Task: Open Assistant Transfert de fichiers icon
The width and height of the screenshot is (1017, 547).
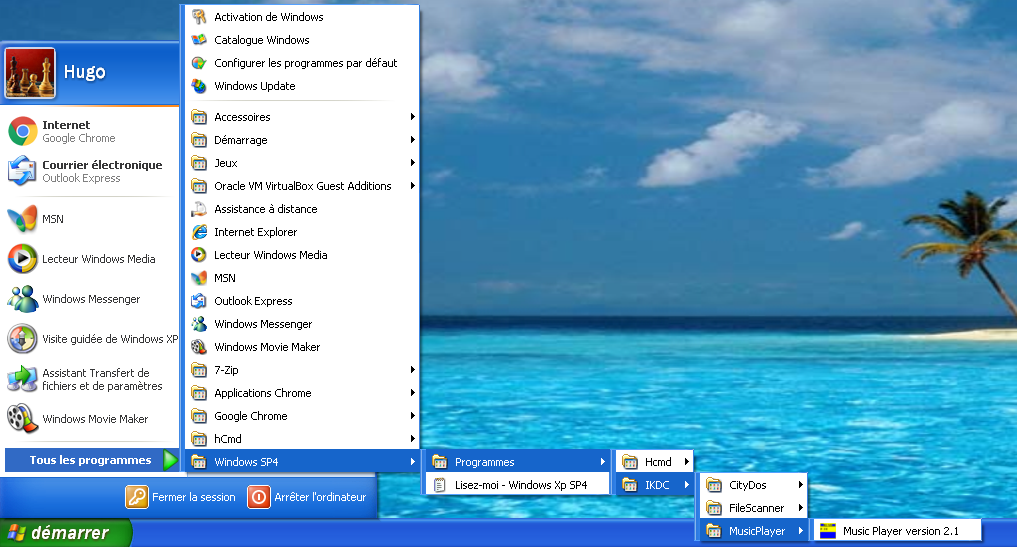Action: click(23, 379)
